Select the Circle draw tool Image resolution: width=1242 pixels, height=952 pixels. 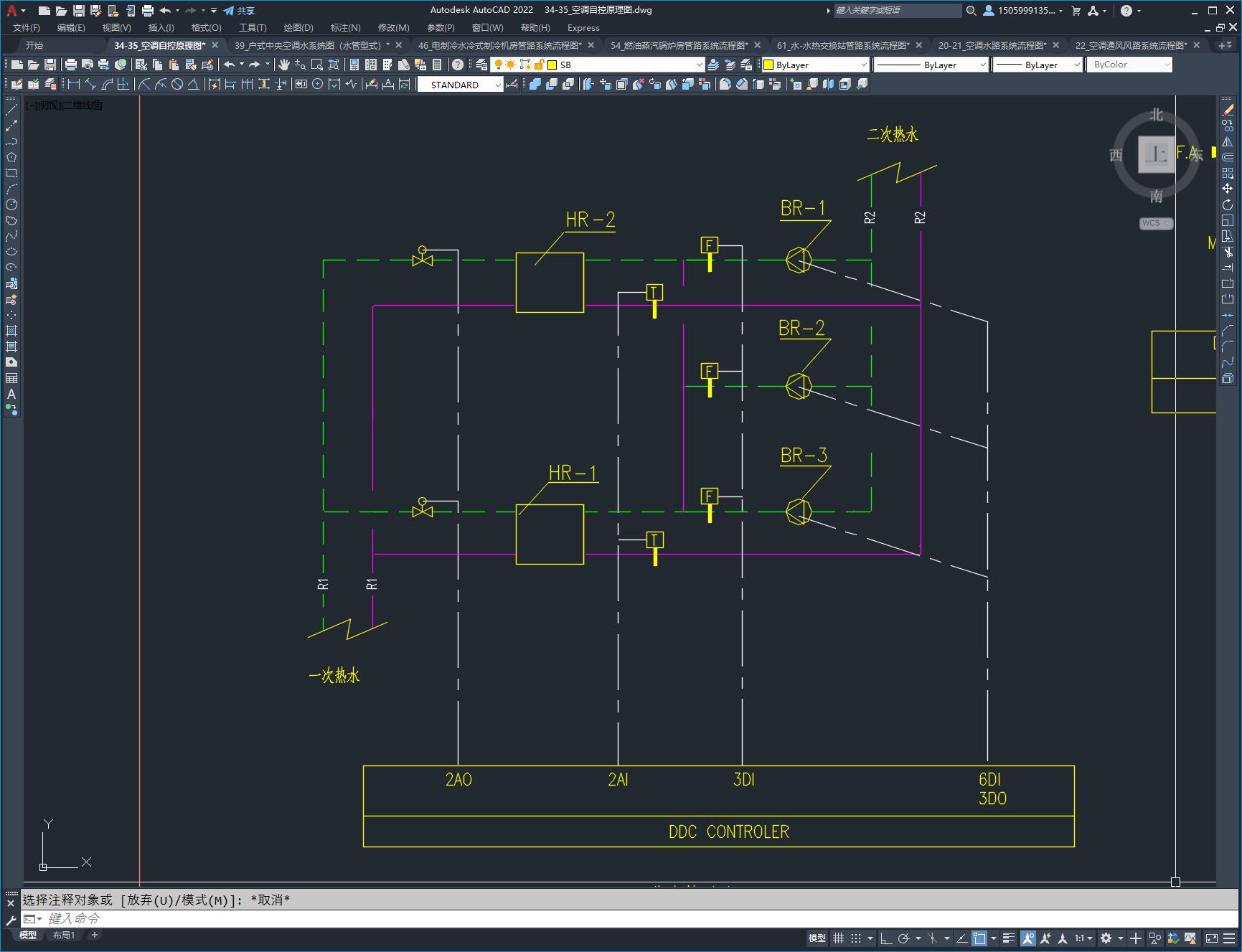(x=11, y=204)
